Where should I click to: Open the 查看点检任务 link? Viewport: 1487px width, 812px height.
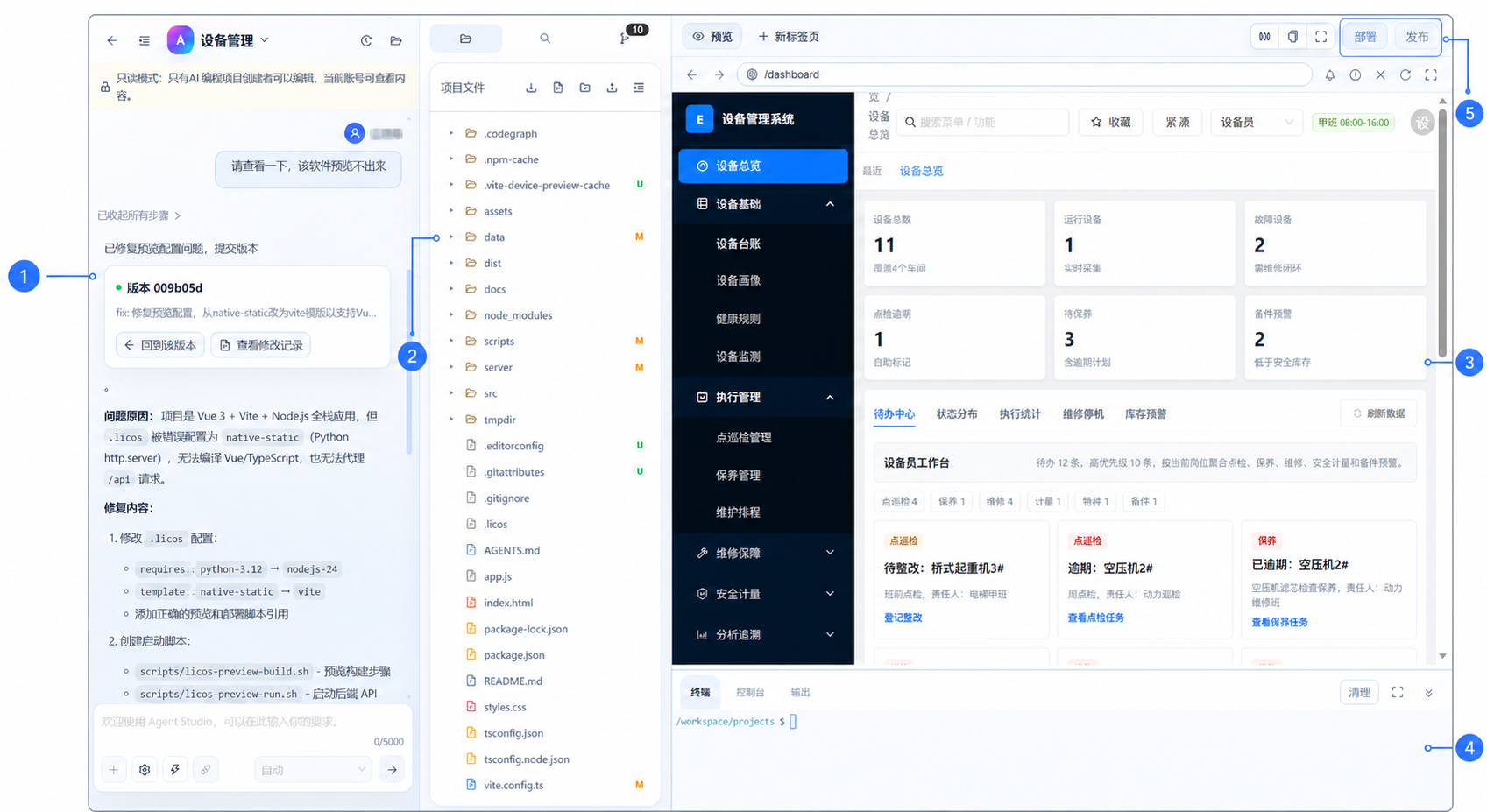click(x=1095, y=618)
